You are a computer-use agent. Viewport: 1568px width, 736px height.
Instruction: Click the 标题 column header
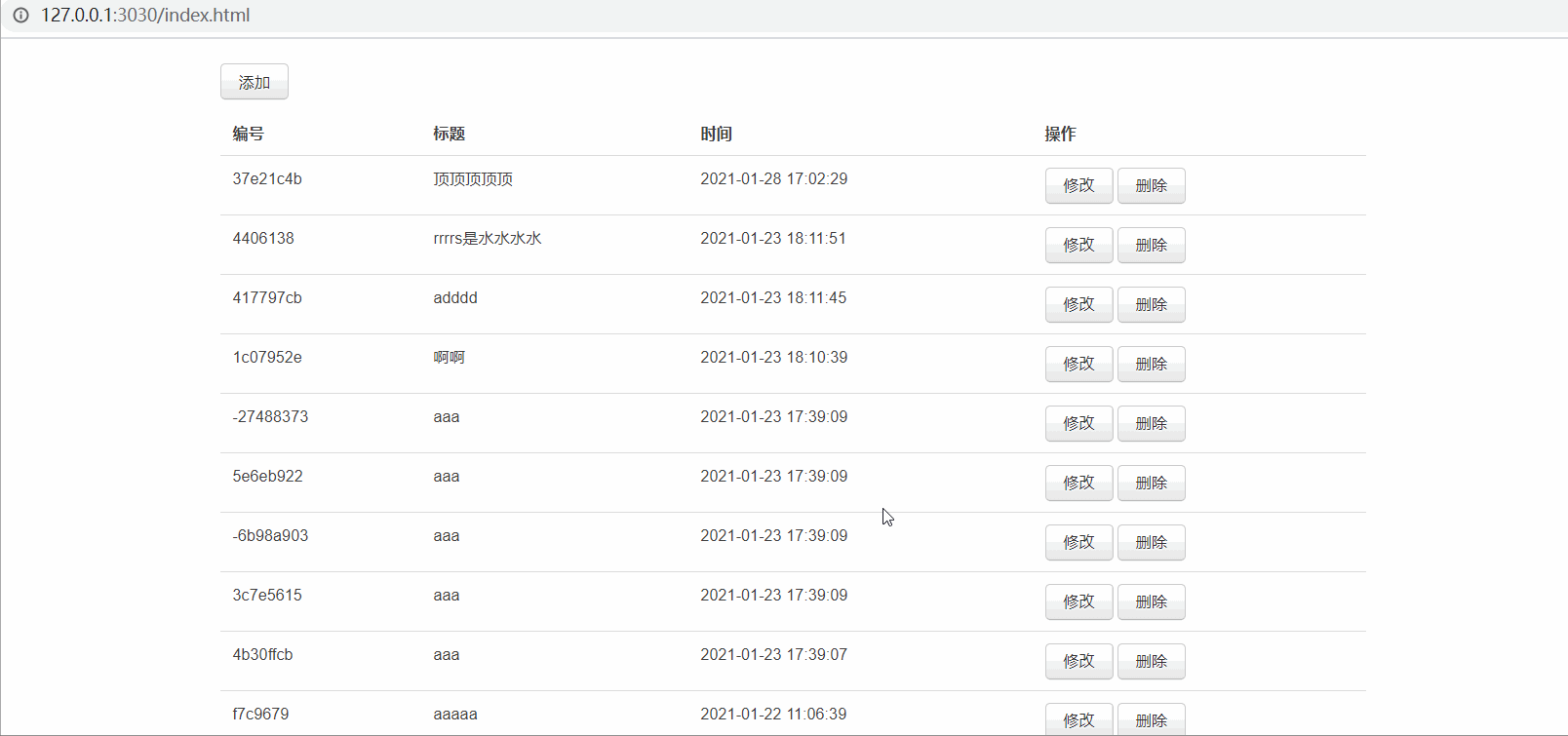449,134
